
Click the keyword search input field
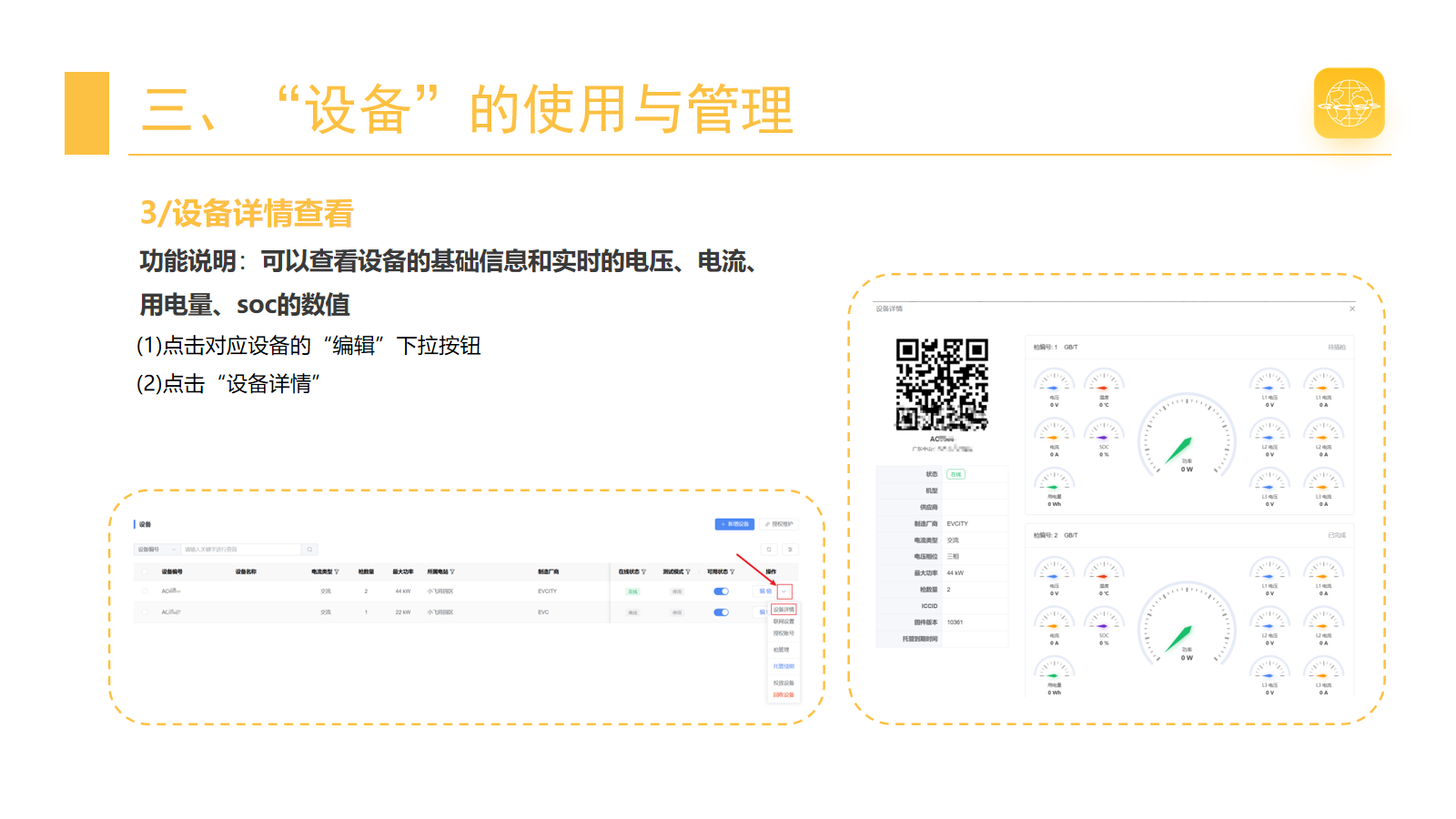[241, 550]
